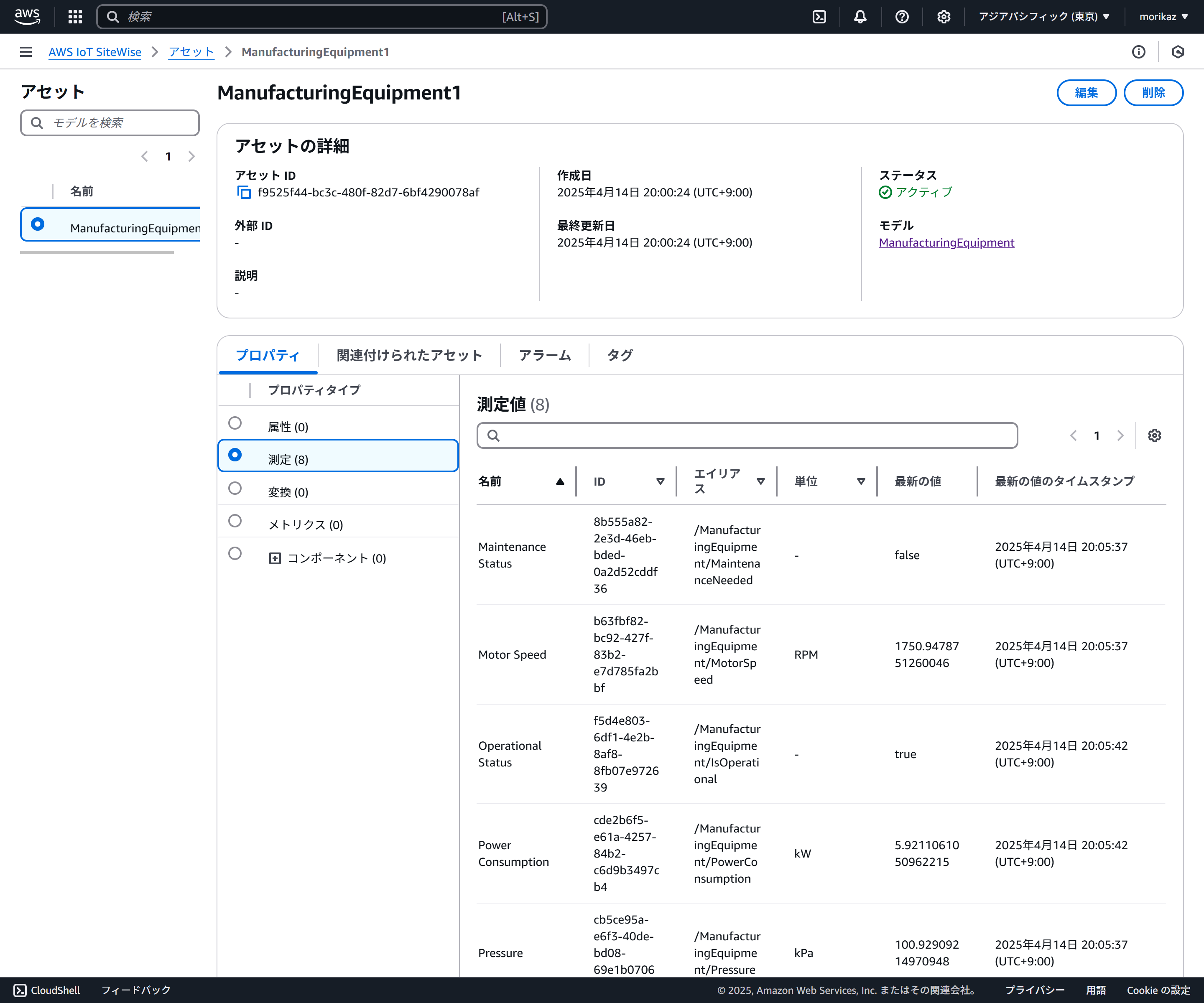
Task: Go to AWS IoT SiteWise breadcrumb
Action: tap(94, 52)
